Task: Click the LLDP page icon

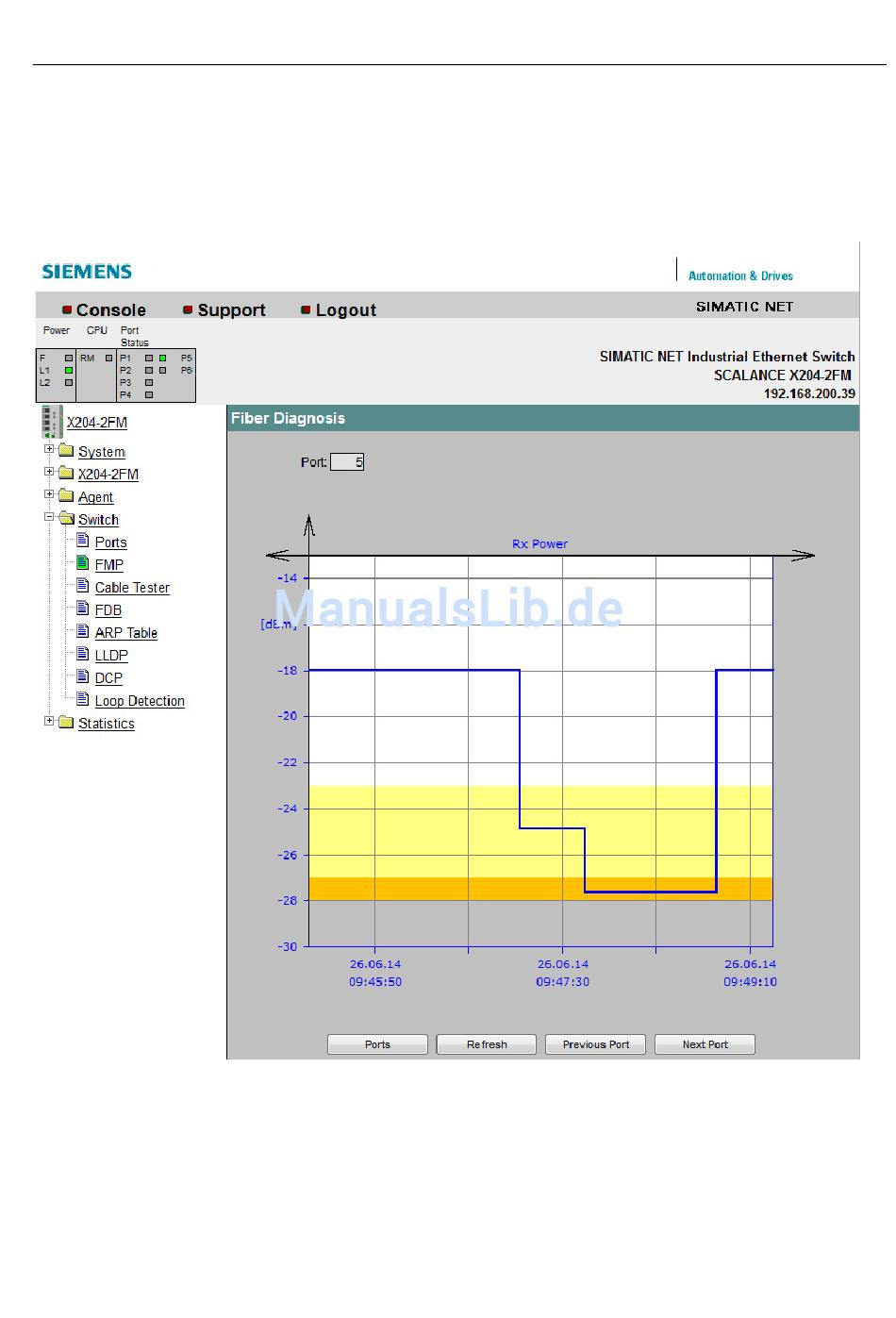Action: (83, 654)
